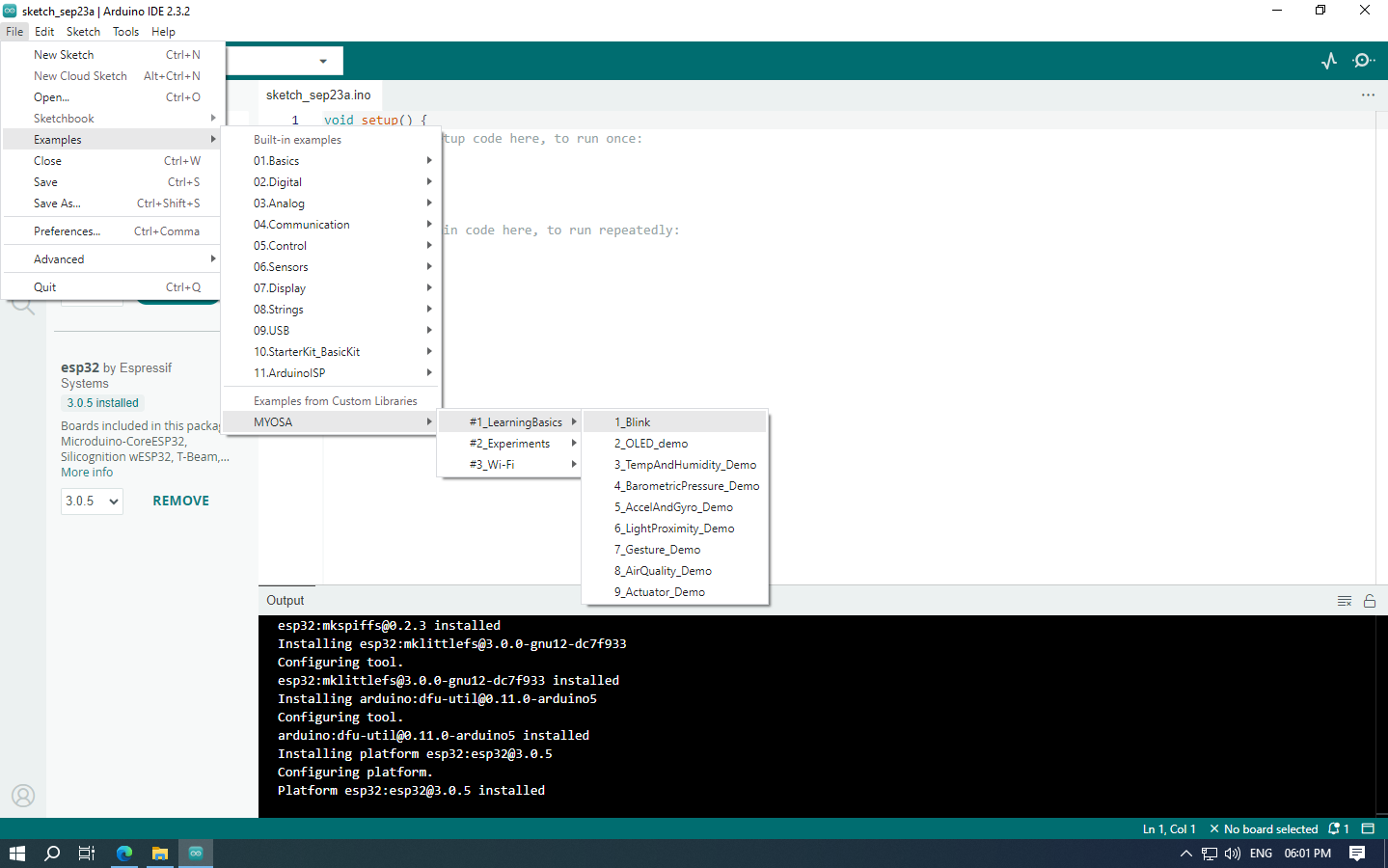Open Windows taskbar search
Viewport: 1388px width, 868px height.
click(x=52, y=854)
